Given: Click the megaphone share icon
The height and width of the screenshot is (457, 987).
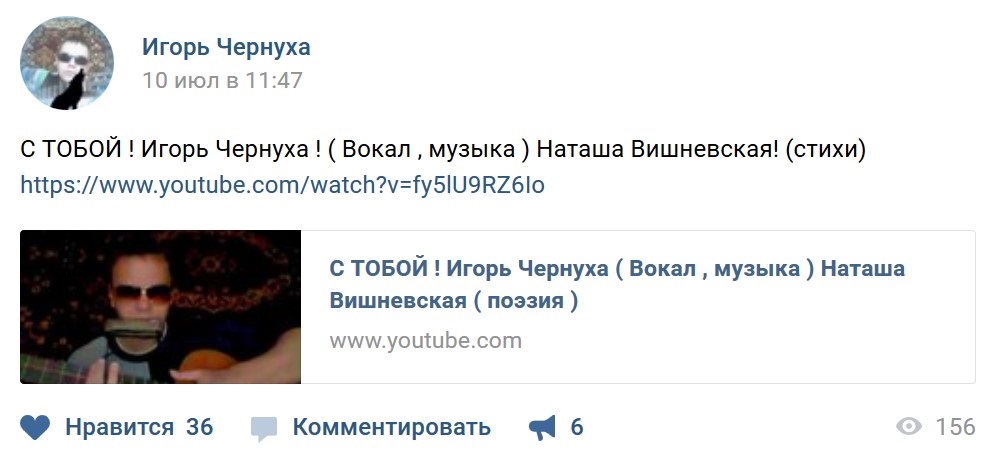Looking at the screenshot, I should click(x=543, y=427).
